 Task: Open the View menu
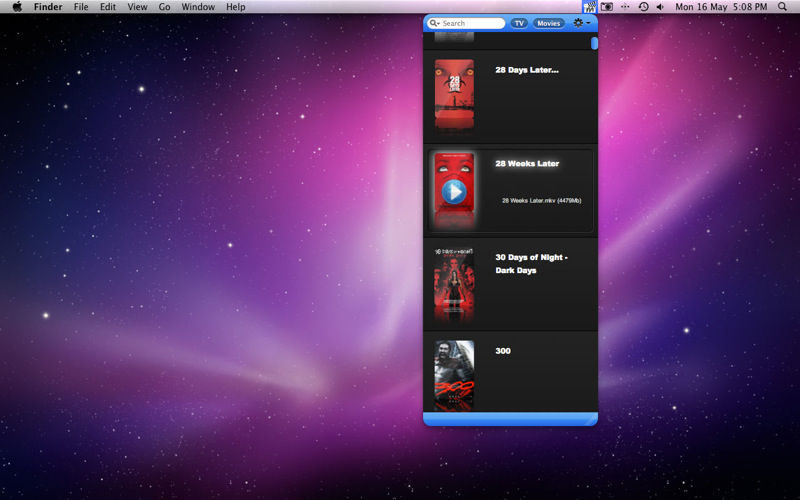[x=137, y=7]
